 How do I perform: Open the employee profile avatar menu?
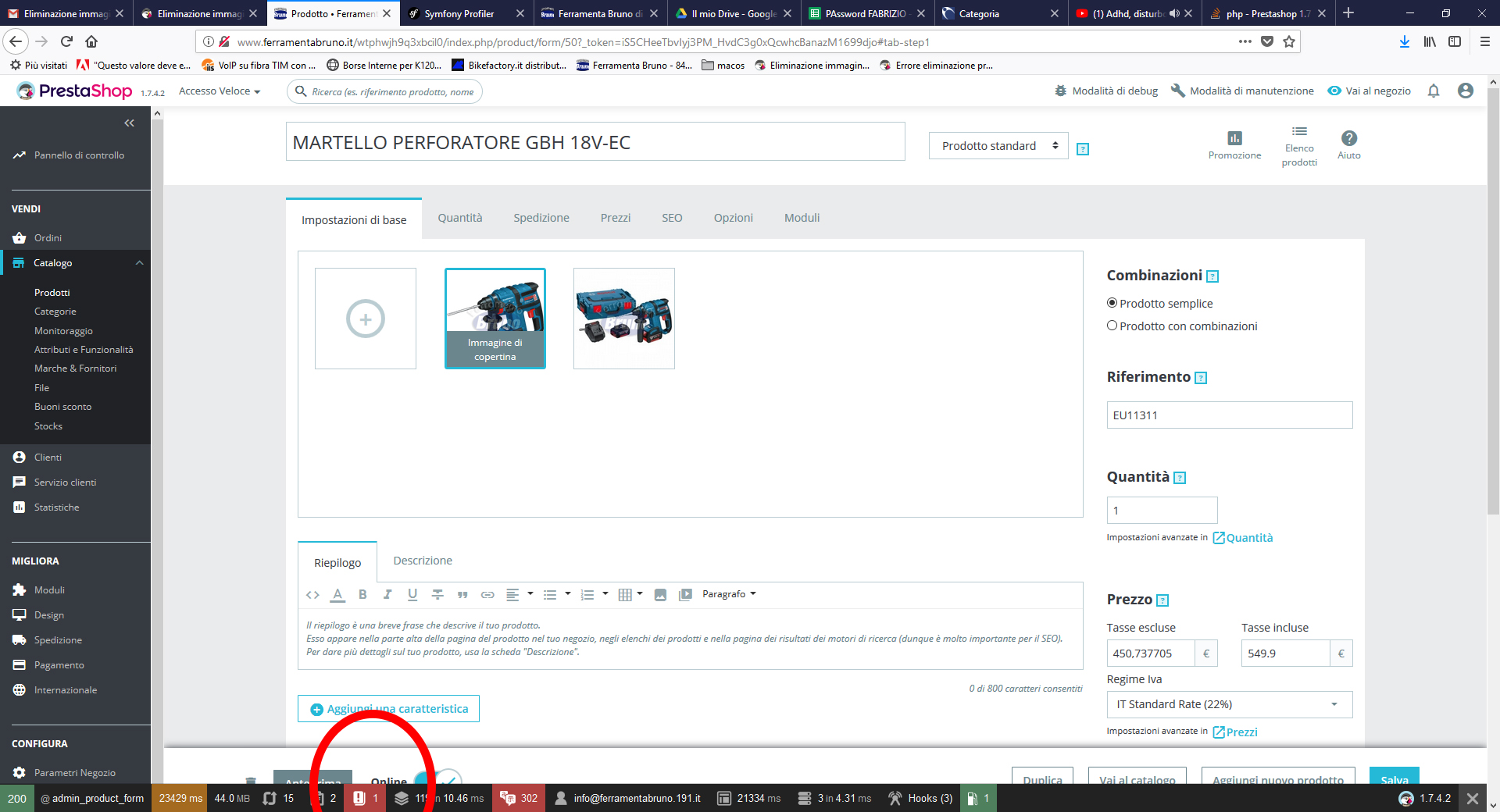point(1466,91)
